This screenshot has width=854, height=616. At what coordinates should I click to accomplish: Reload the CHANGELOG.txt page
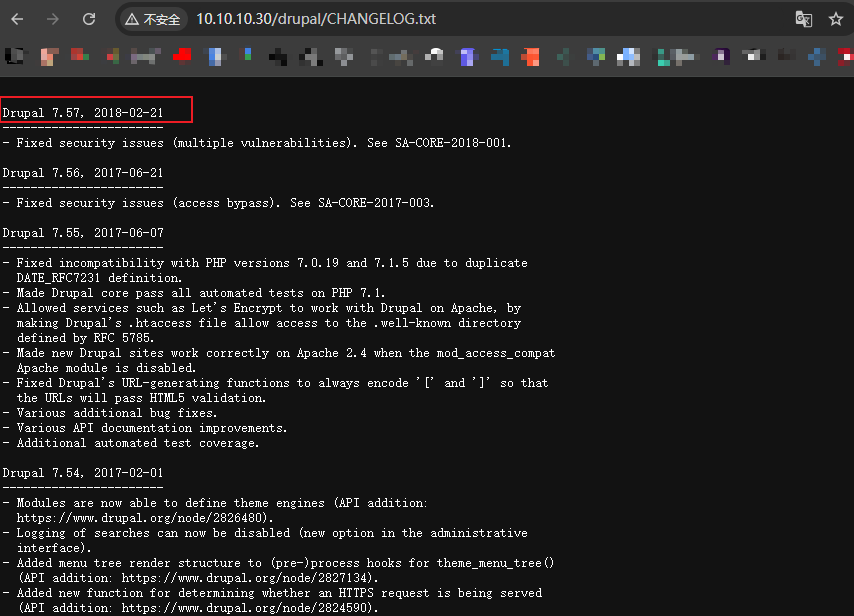click(89, 20)
